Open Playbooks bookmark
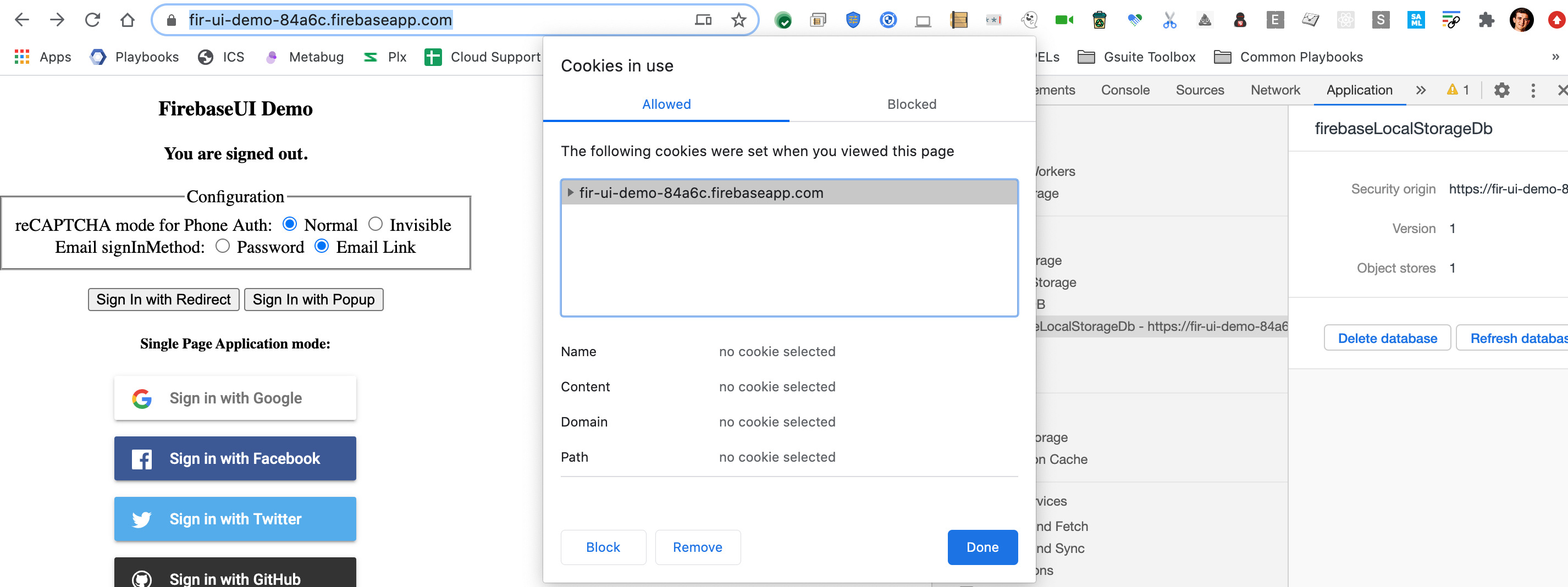1568x587 pixels. point(135,57)
